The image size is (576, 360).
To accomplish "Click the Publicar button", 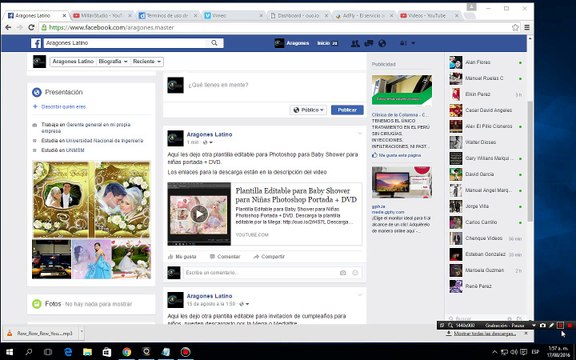I will (347, 110).
